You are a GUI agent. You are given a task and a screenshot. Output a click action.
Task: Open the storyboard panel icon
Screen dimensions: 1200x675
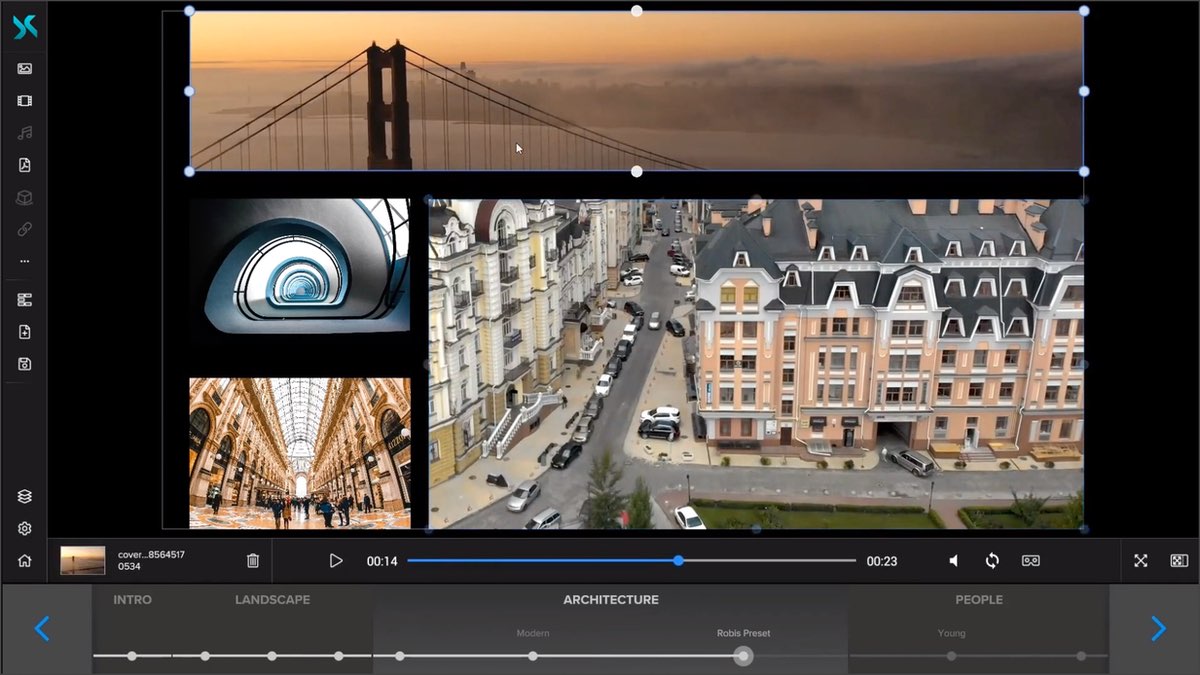coord(24,299)
